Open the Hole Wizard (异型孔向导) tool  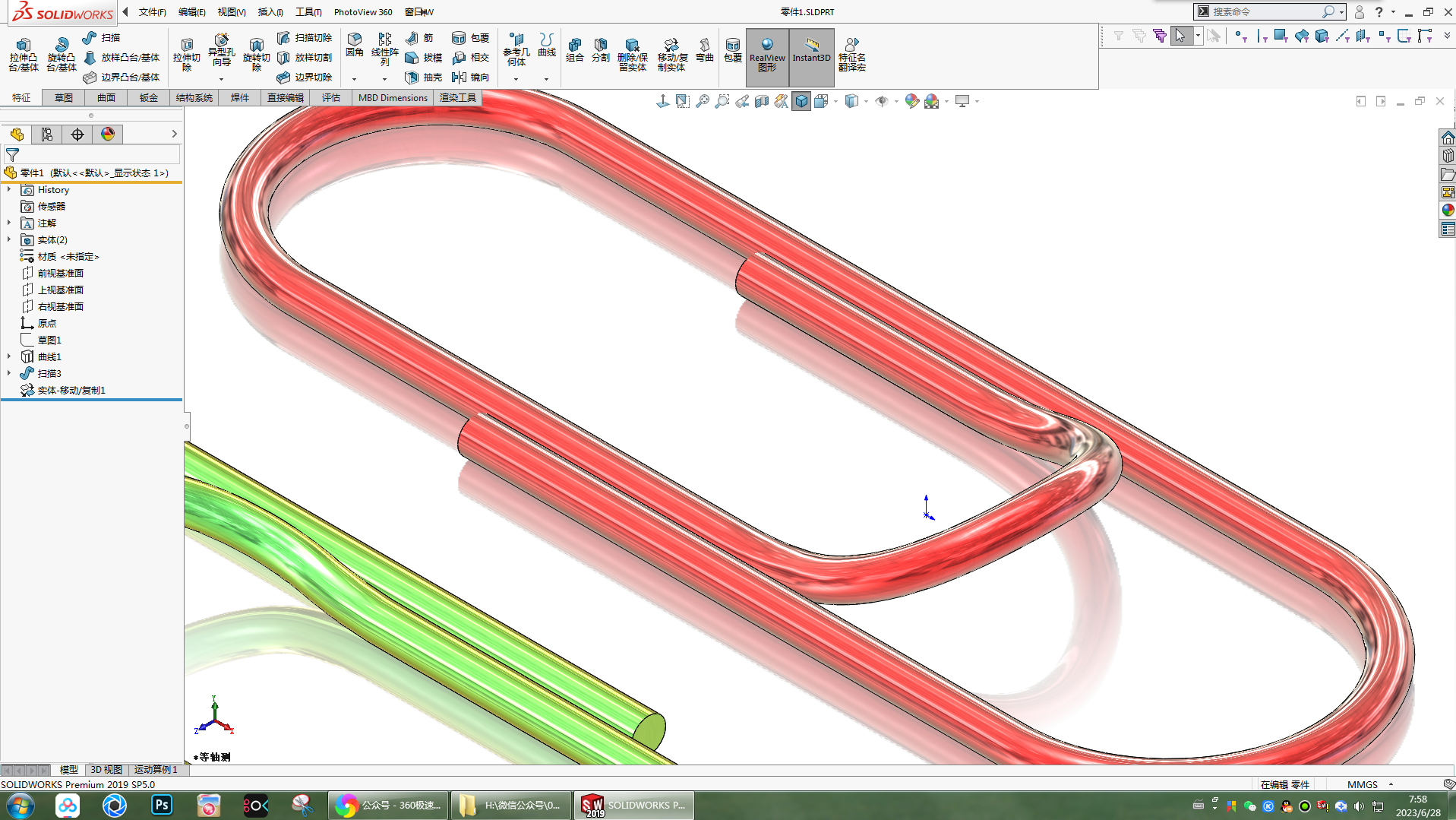221,50
